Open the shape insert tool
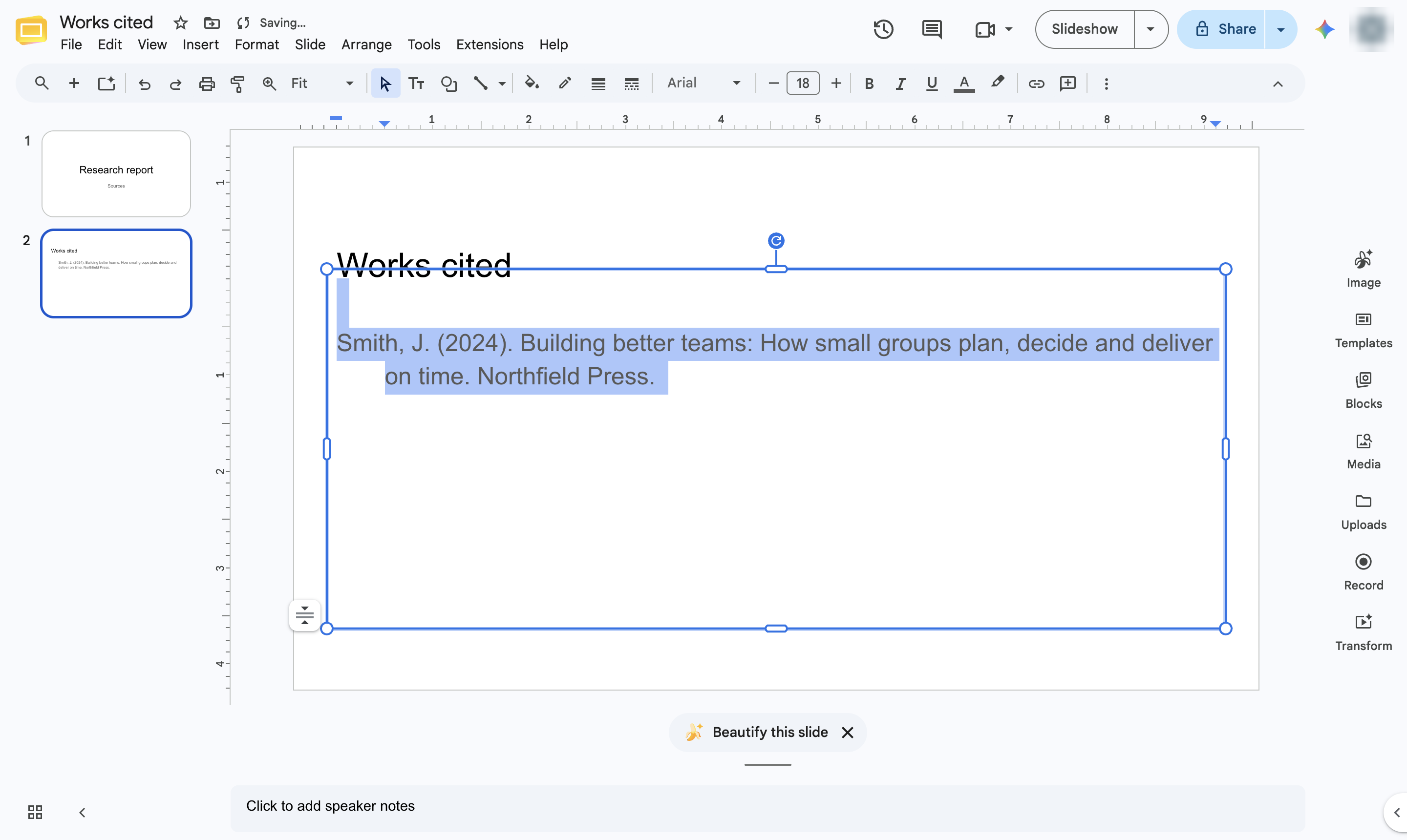Screen dimensions: 1407x840 point(448,84)
